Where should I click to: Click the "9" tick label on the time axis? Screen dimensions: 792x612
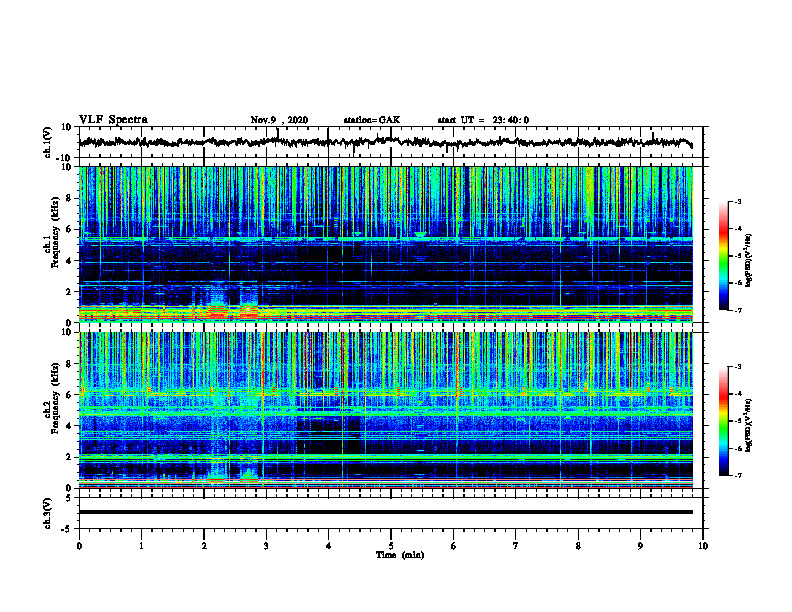coord(640,546)
